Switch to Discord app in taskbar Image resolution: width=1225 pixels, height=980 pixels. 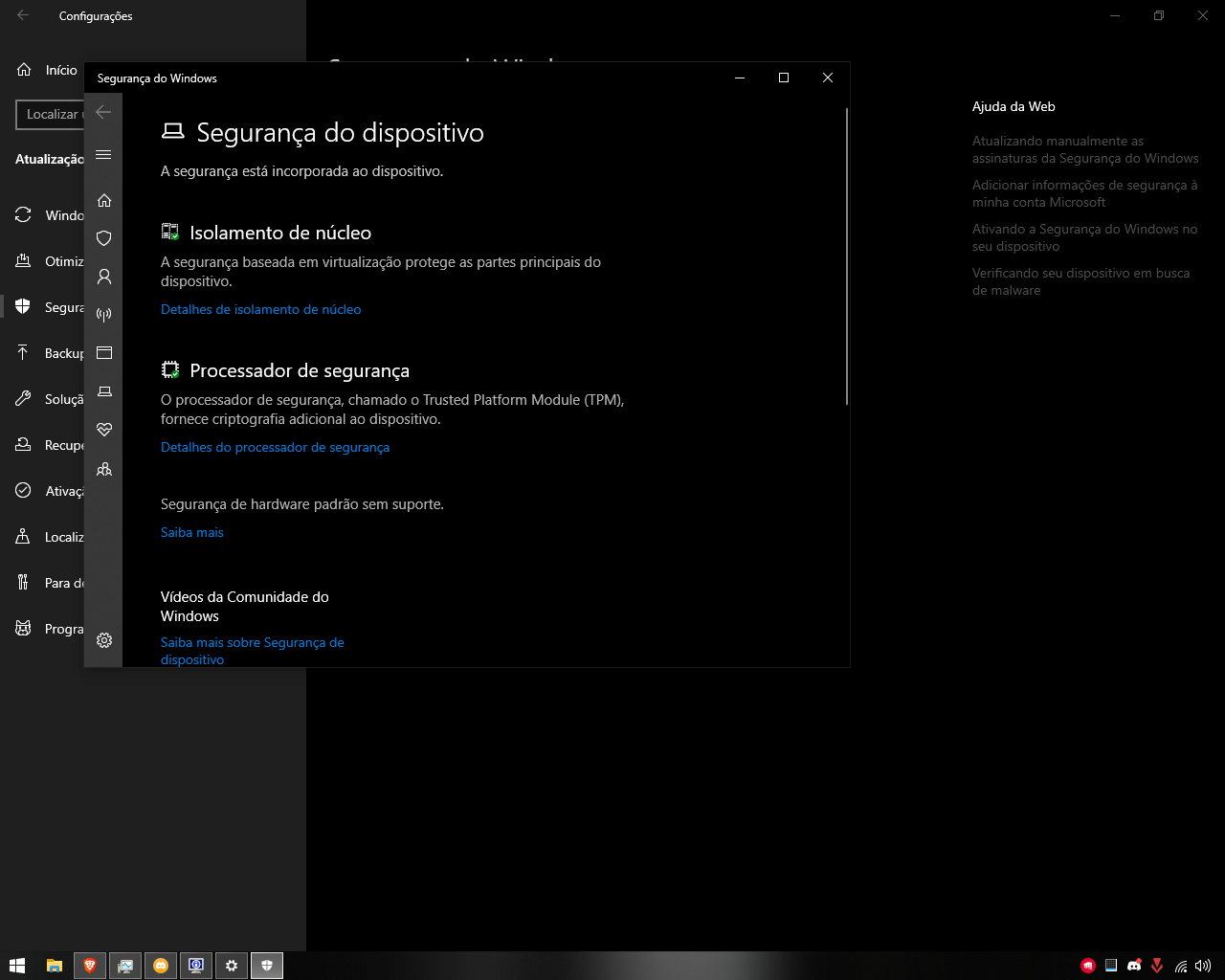coord(161,966)
